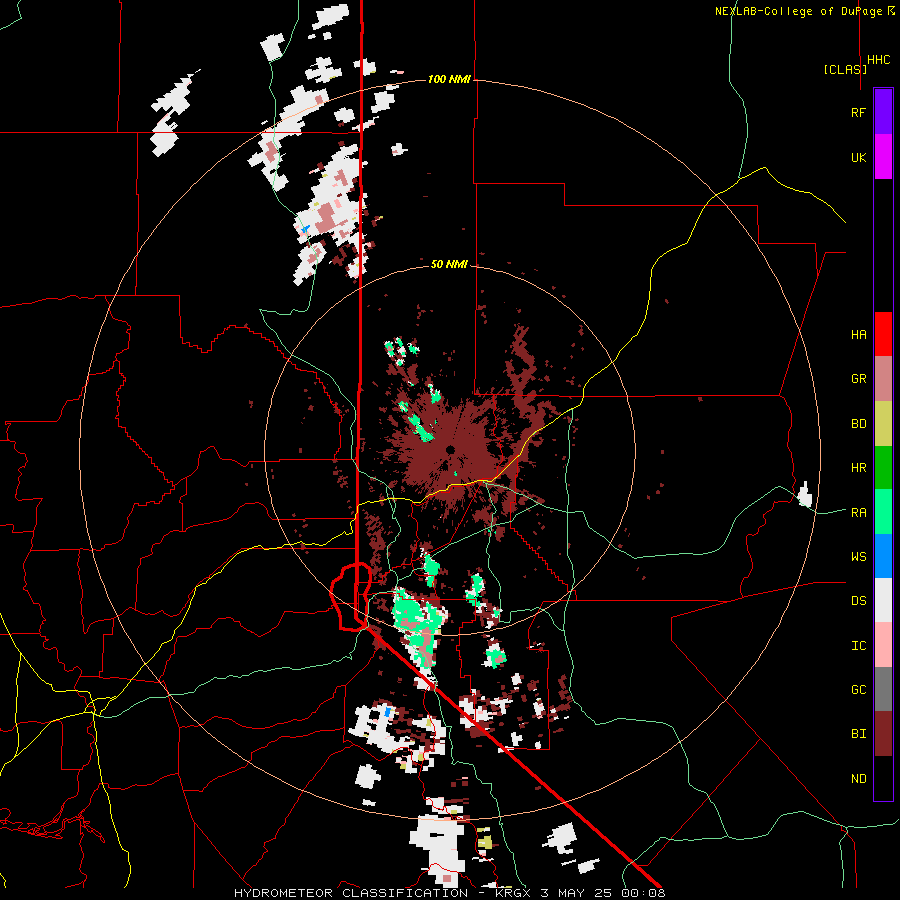Pick the HR green legend swatch
Screen dimensions: 900x900
point(883,468)
